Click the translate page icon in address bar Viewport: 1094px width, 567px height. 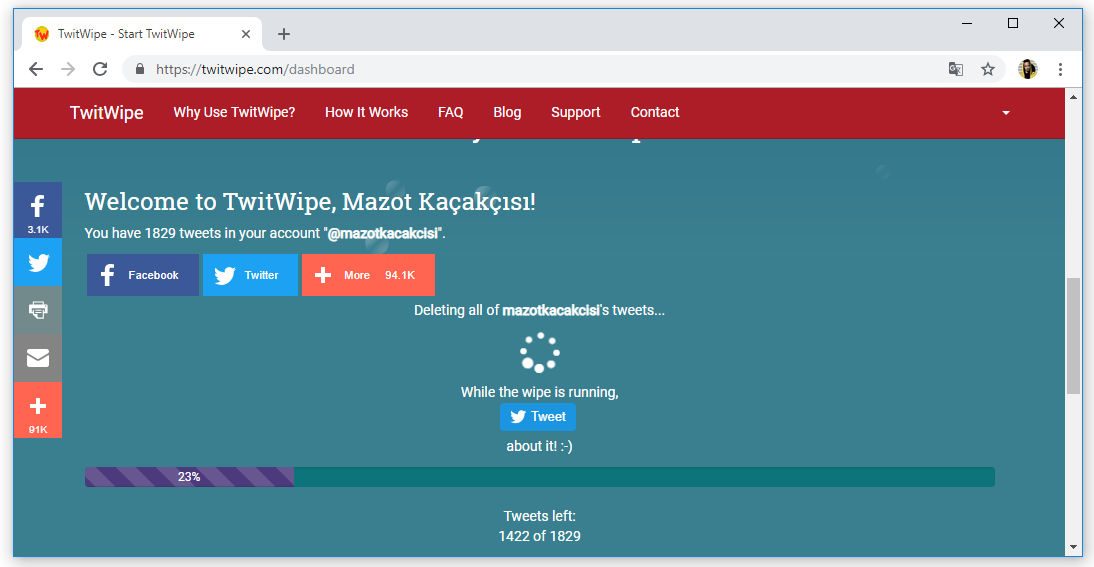point(956,69)
